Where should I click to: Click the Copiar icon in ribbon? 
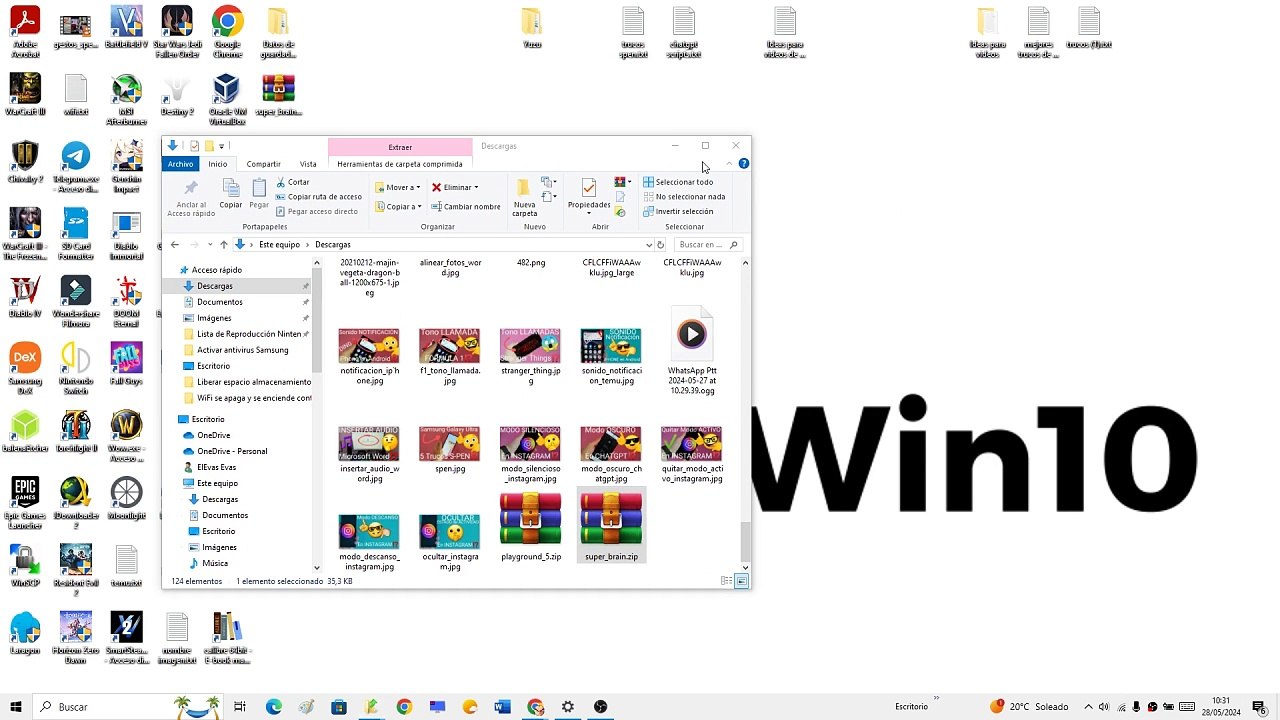[x=231, y=188]
